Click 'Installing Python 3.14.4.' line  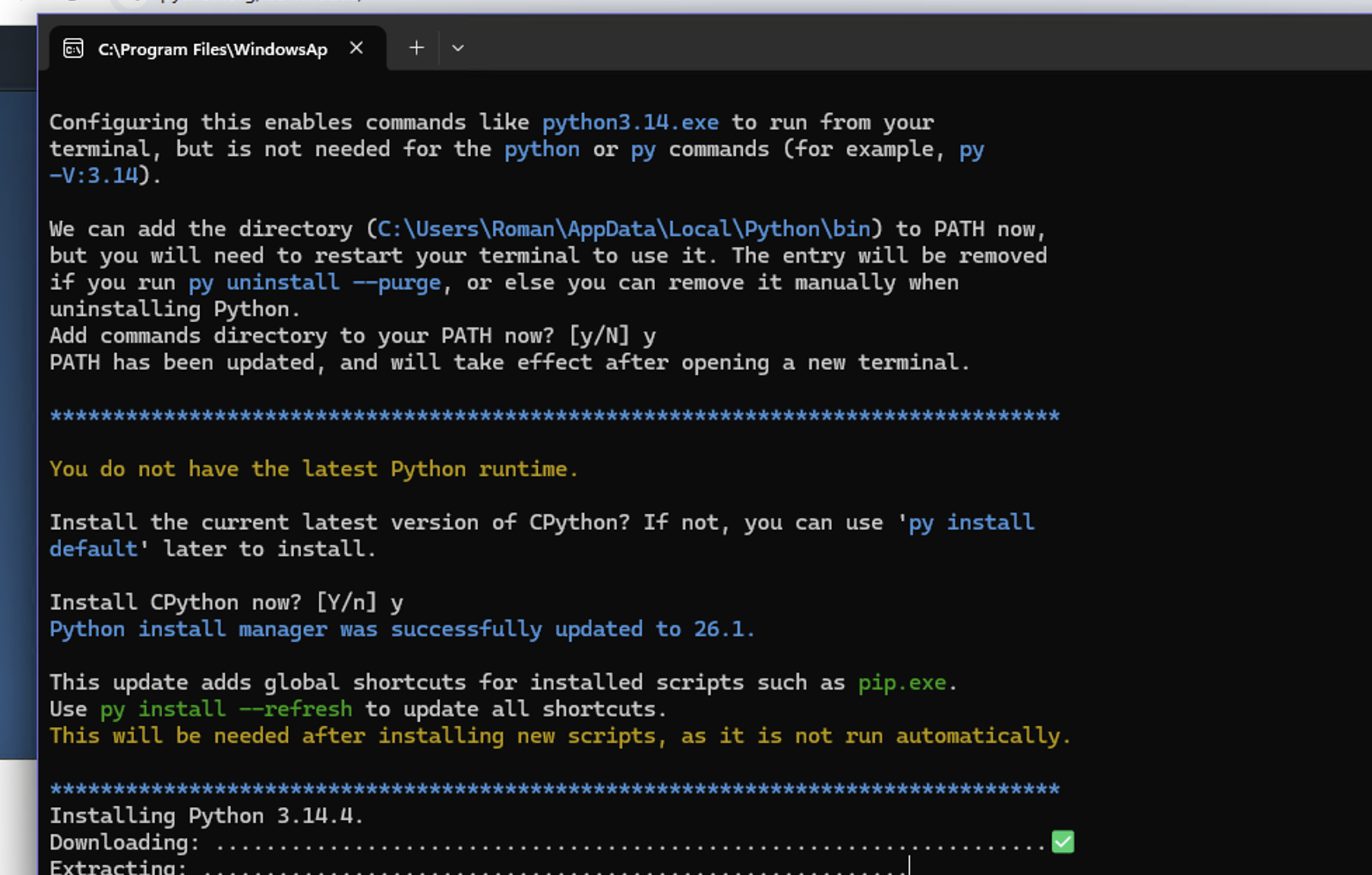(x=206, y=816)
